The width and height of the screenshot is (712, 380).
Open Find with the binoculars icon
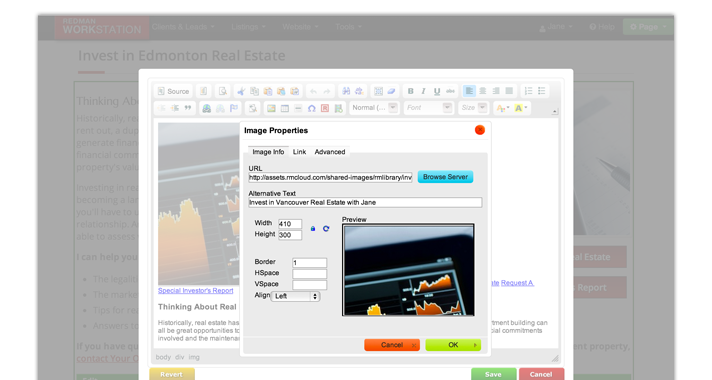(x=346, y=91)
